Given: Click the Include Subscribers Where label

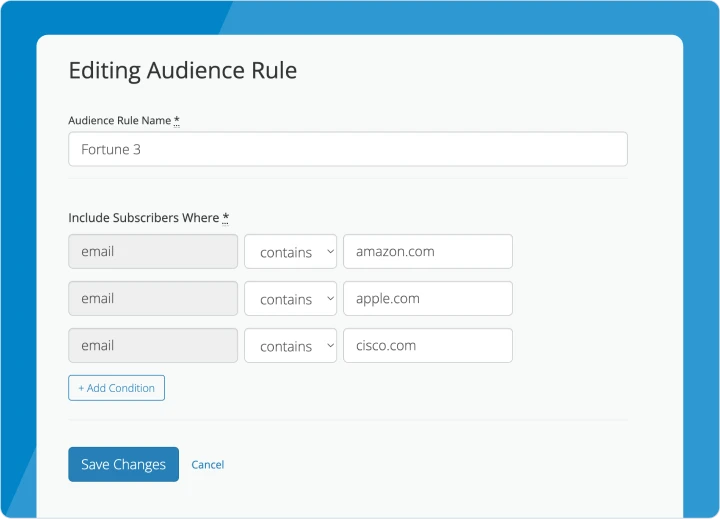Looking at the screenshot, I should (143, 218).
